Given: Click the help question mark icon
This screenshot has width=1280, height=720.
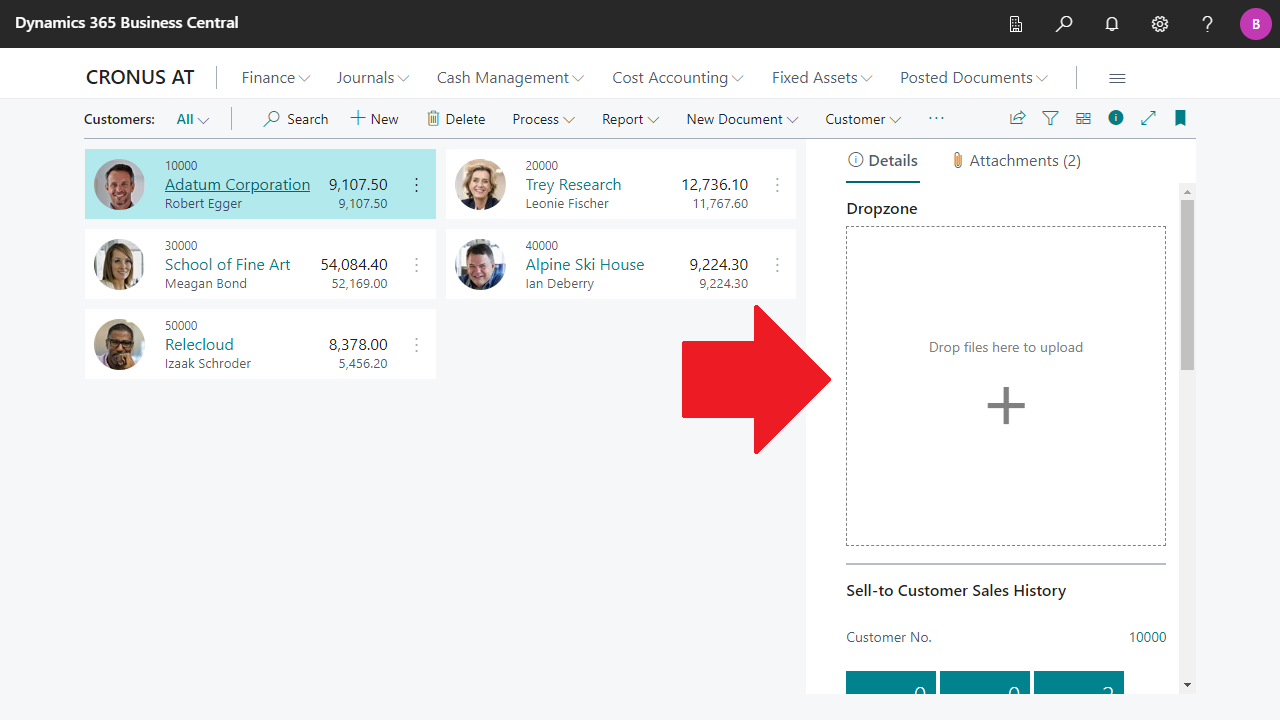Looking at the screenshot, I should pyautogui.click(x=1208, y=24).
